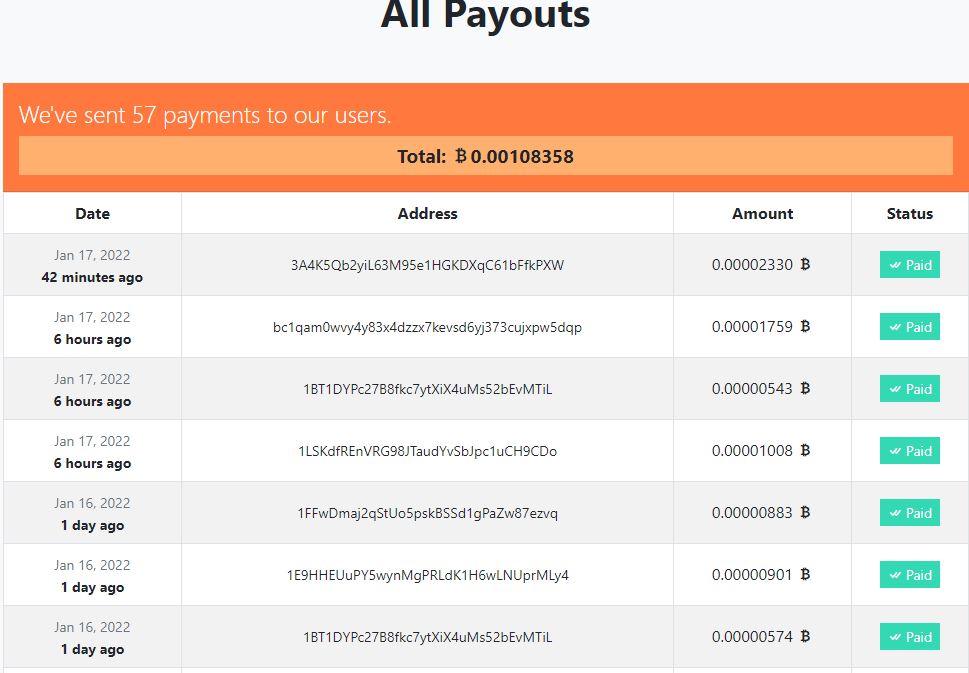Click the Paid badge for 0.00000543 payout
Screen dimensions: 969x673
910,389
